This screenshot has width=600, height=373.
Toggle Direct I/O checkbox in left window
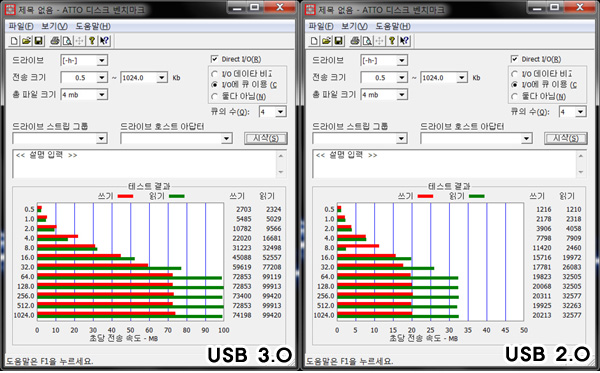214,59
